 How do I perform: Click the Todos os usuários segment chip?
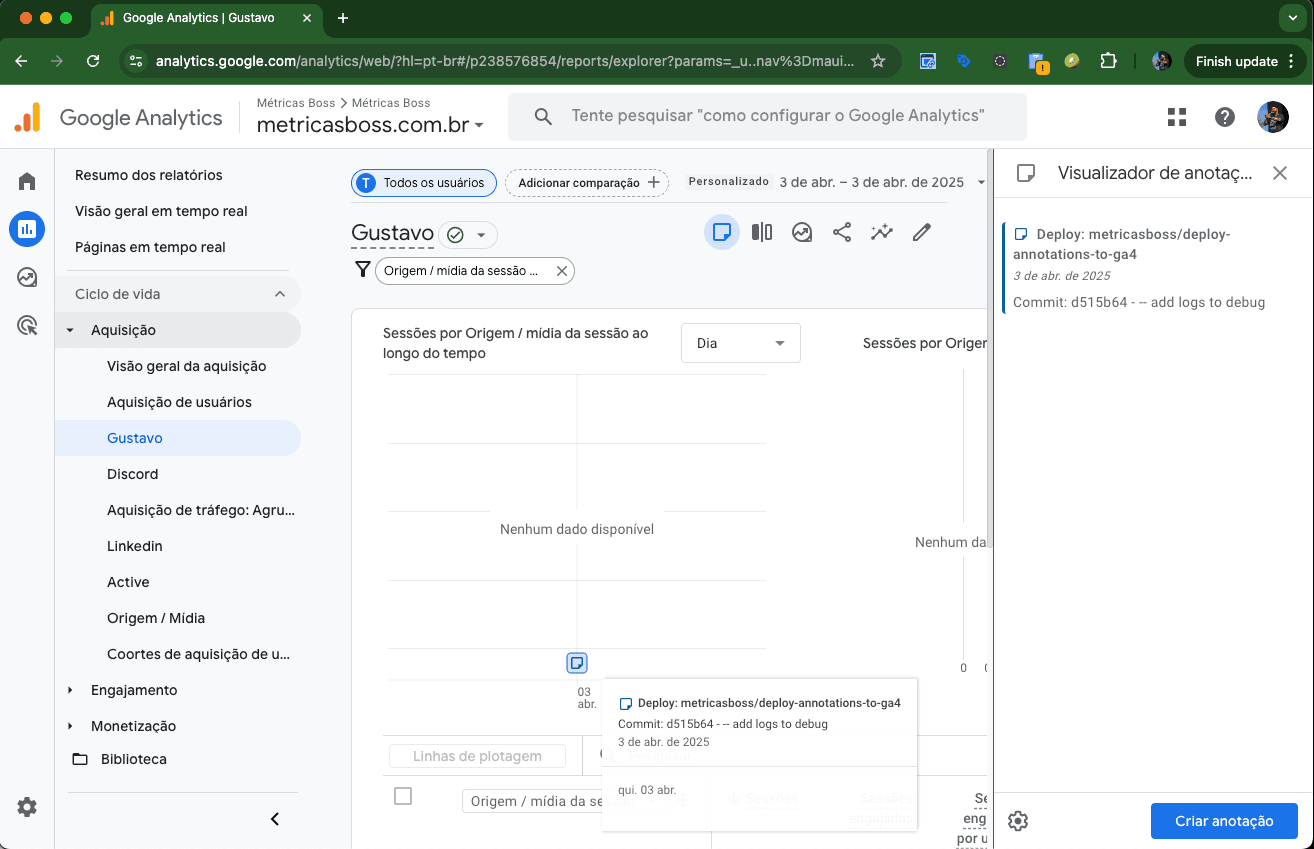pyautogui.click(x=423, y=183)
